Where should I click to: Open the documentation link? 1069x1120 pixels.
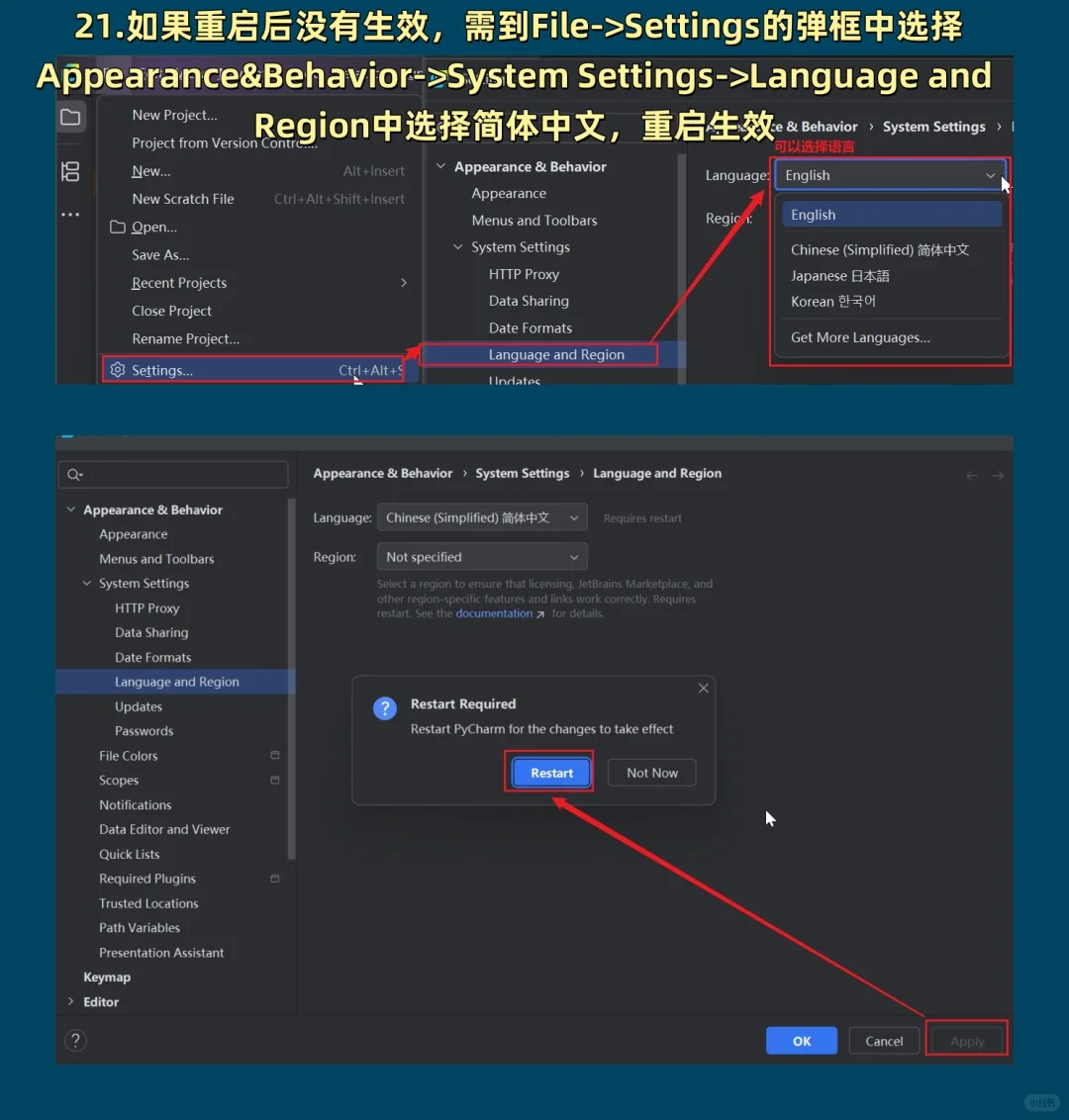click(495, 613)
